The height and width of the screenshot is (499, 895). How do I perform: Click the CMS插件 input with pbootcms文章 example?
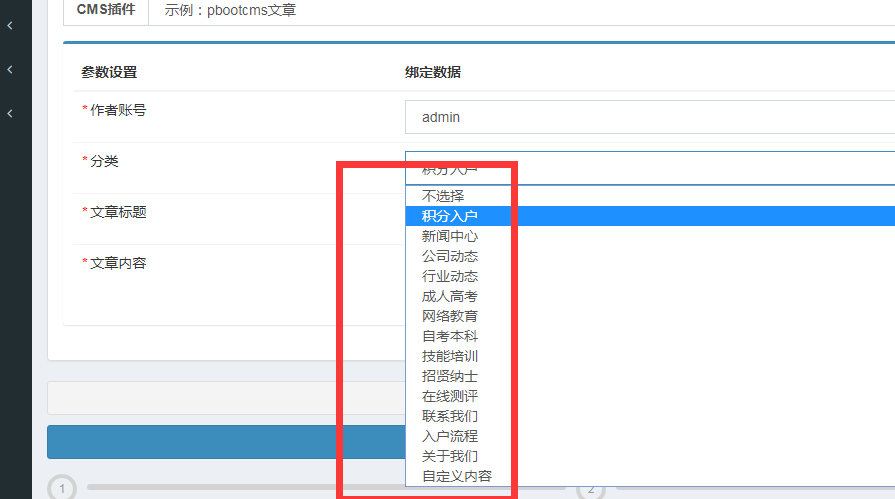point(520,12)
